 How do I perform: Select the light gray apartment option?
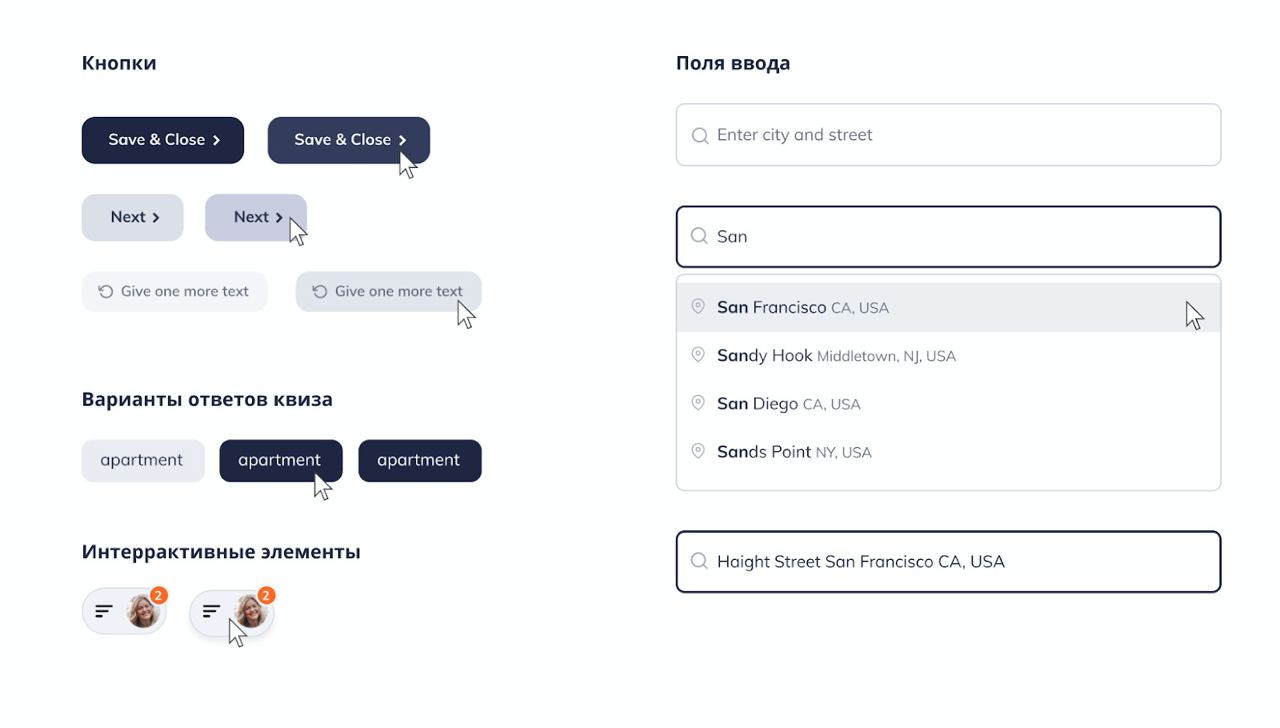pos(142,460)
